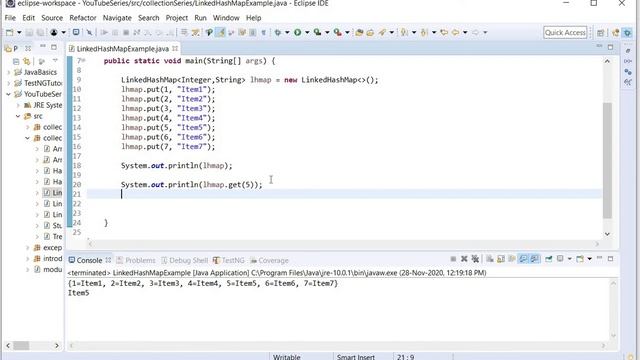Open the Debug history dropdown arrow

coord(287,32)
